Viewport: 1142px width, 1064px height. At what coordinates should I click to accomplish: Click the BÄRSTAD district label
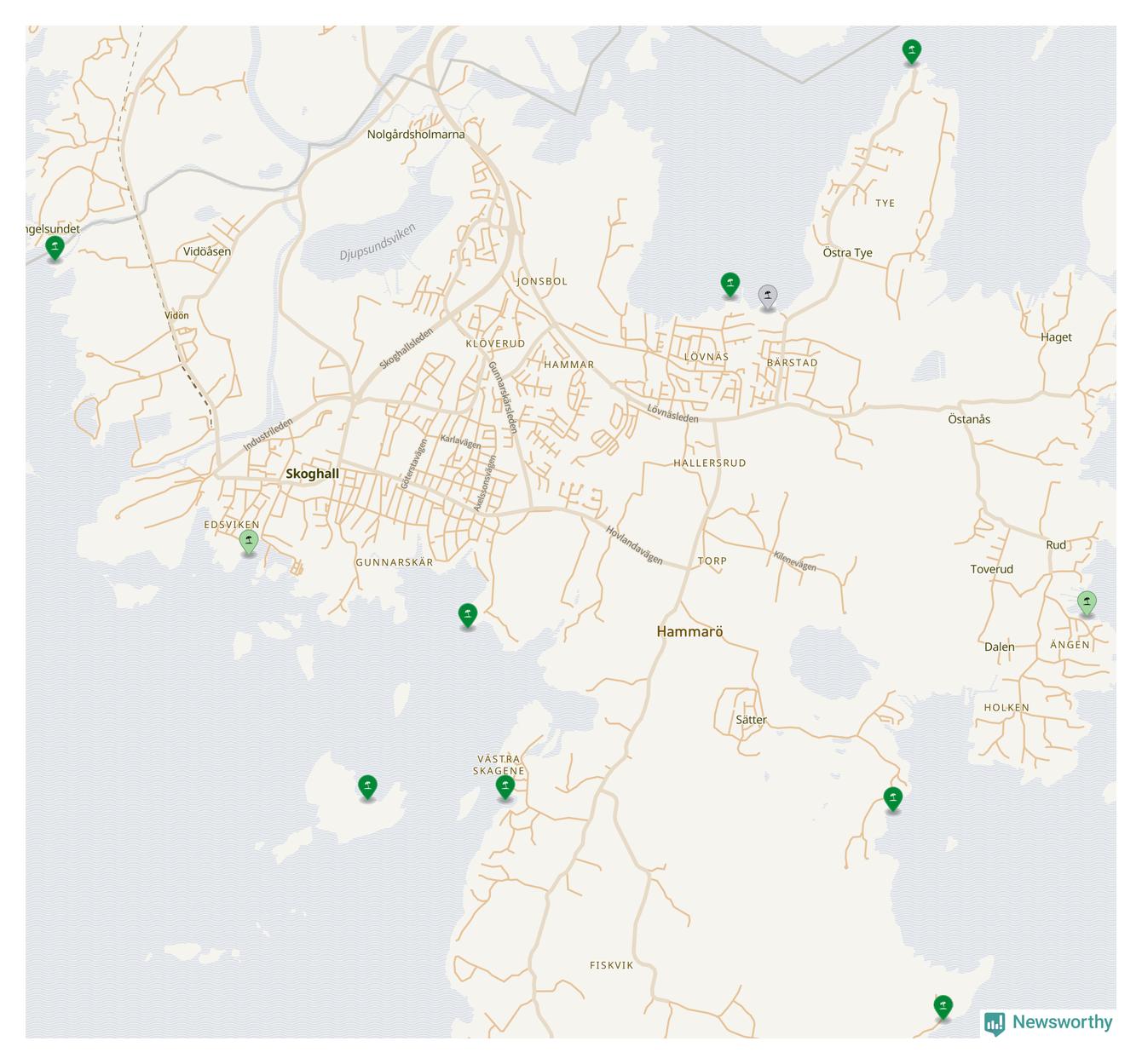coord(792,362)
